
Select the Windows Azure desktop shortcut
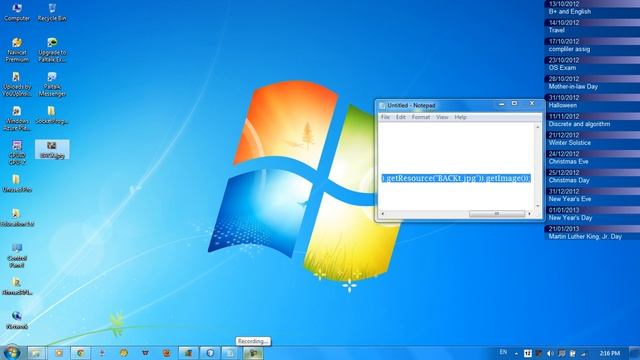pyautogui.click(x=17, y=118)
